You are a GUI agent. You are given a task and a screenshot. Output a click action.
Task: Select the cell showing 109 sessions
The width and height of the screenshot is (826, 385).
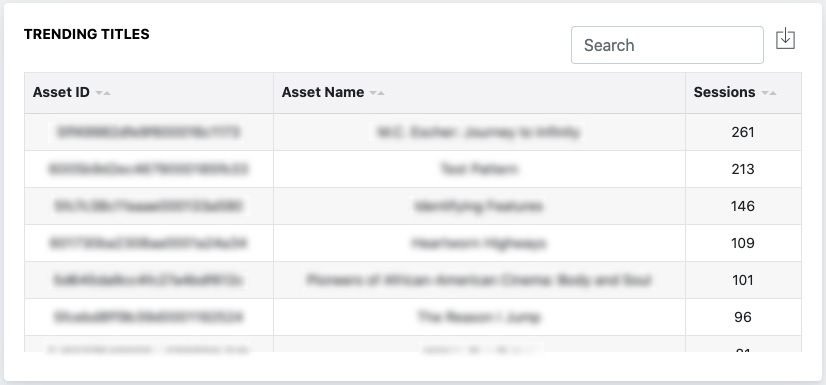pyautogui.click(x=743, y=243)
